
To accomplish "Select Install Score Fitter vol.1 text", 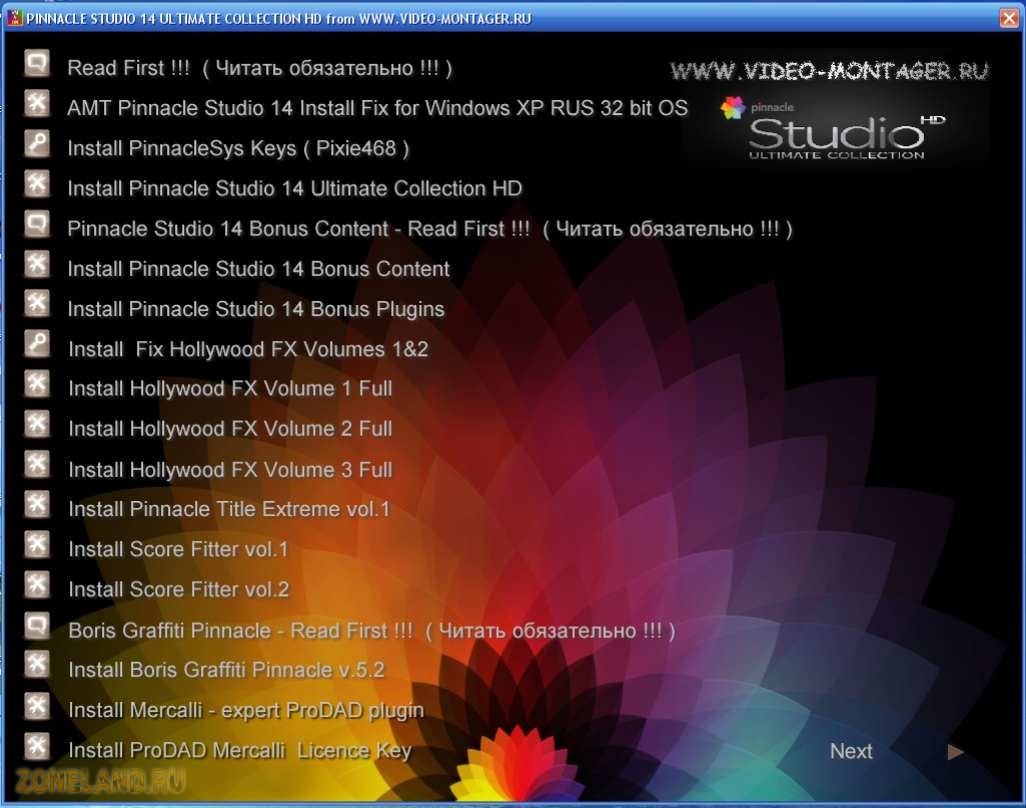I will coord(178,549).
